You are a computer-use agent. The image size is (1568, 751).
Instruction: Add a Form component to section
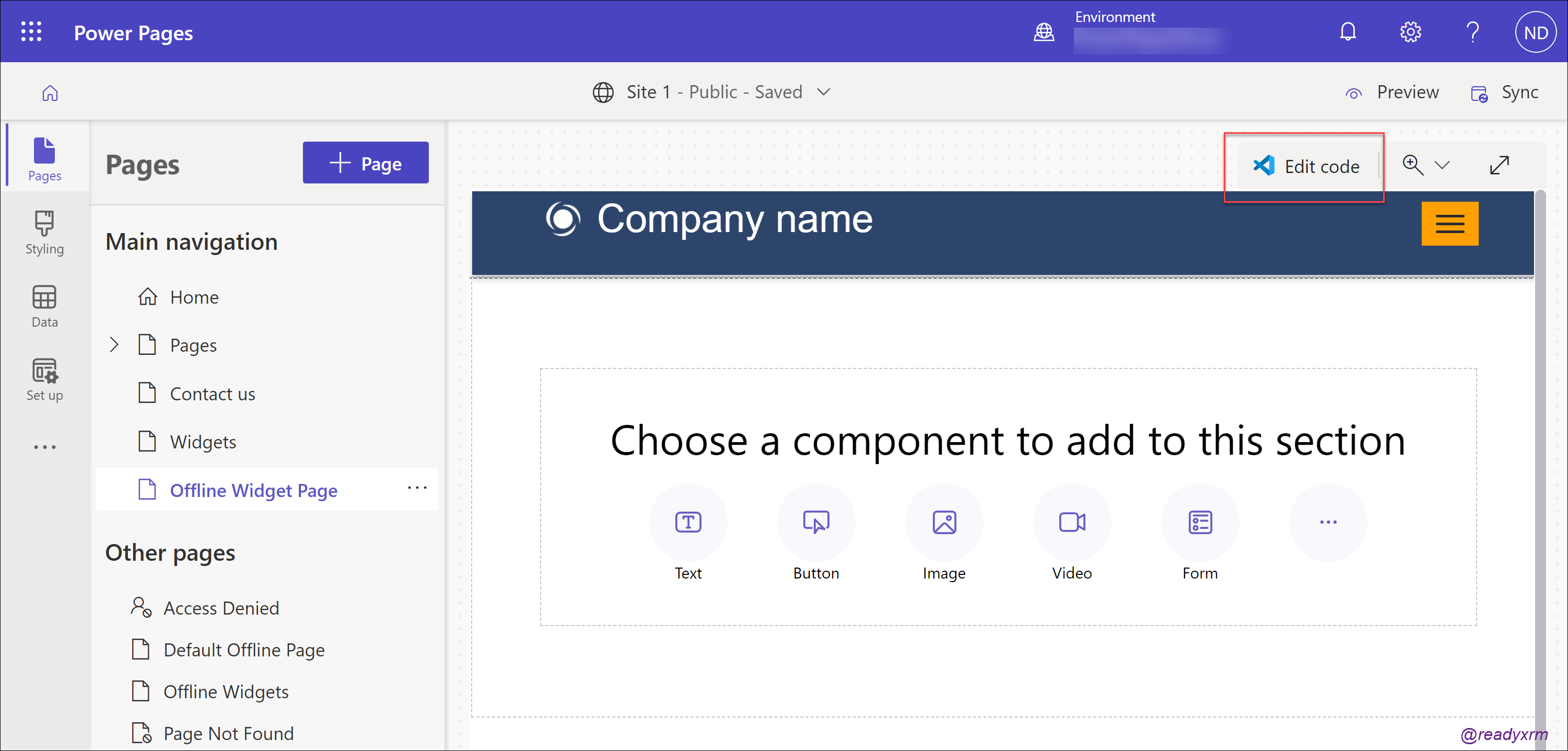[1199, 522]
